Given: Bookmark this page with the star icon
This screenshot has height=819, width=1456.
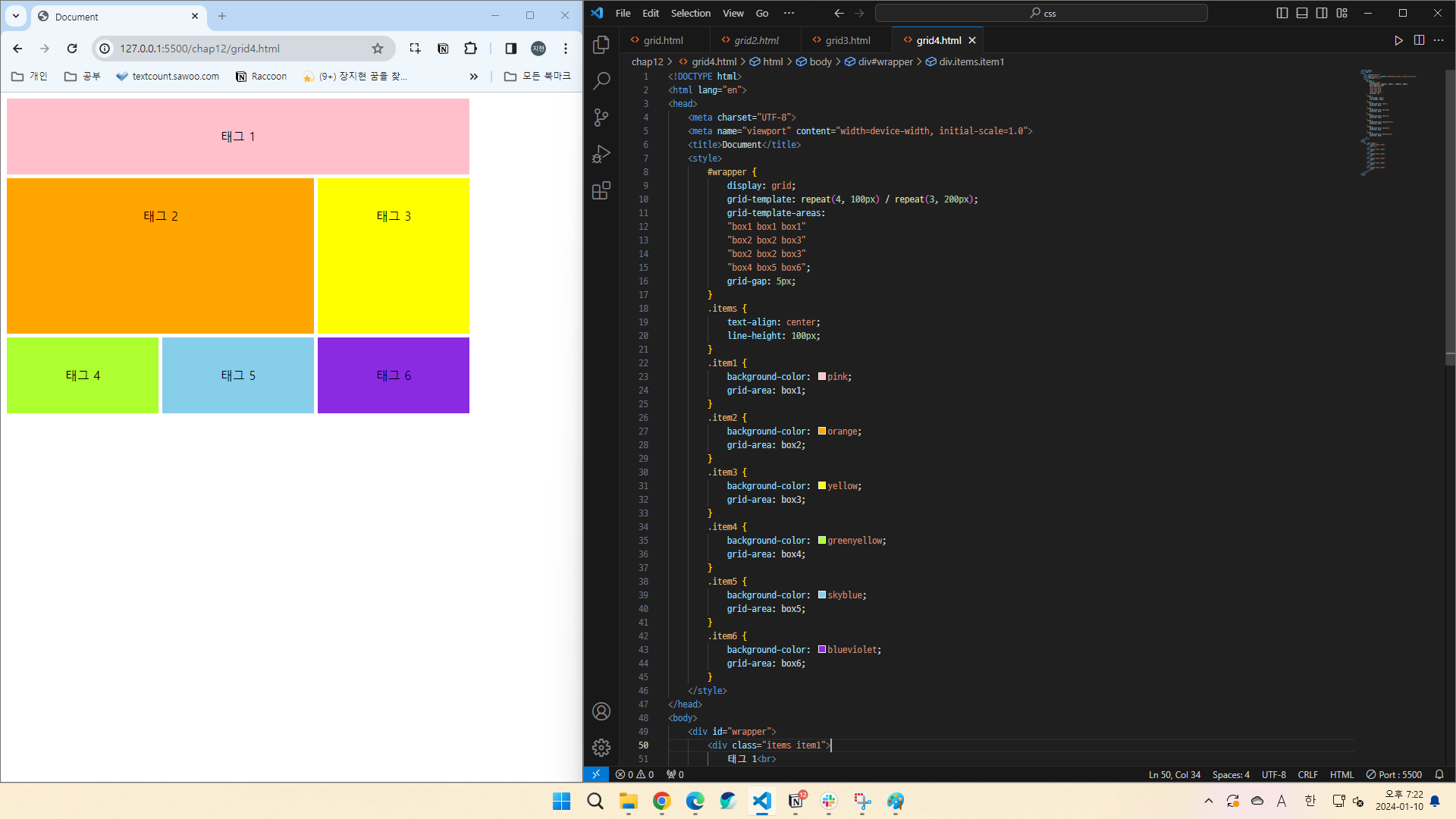Looking at the screenshot, I should point(378,49).
